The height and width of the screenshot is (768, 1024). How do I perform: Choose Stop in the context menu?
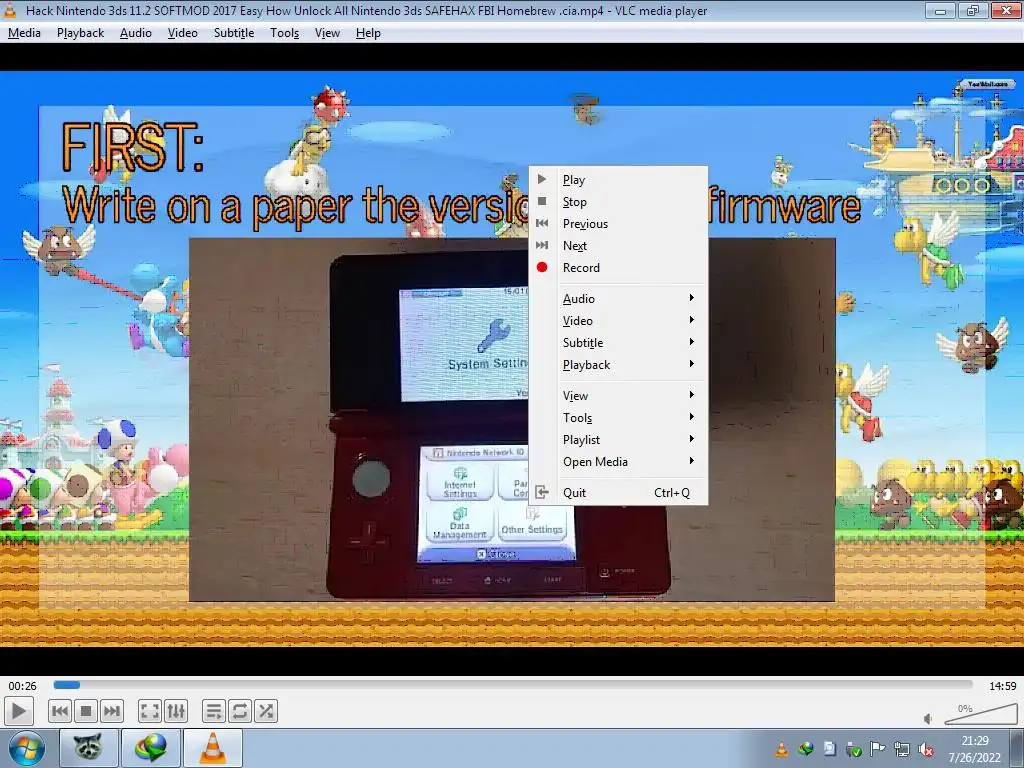click(618, 202)
